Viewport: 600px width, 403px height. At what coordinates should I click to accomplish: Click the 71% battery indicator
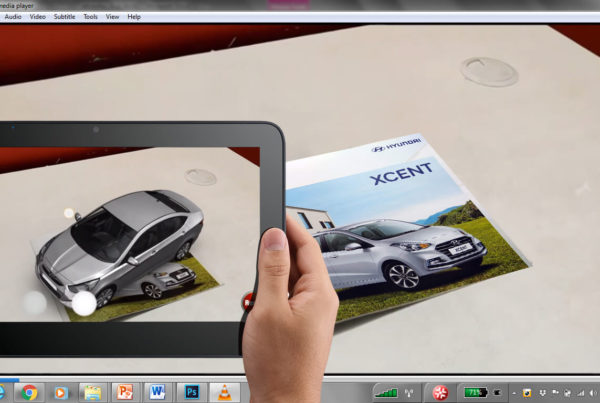coord(473,391)
